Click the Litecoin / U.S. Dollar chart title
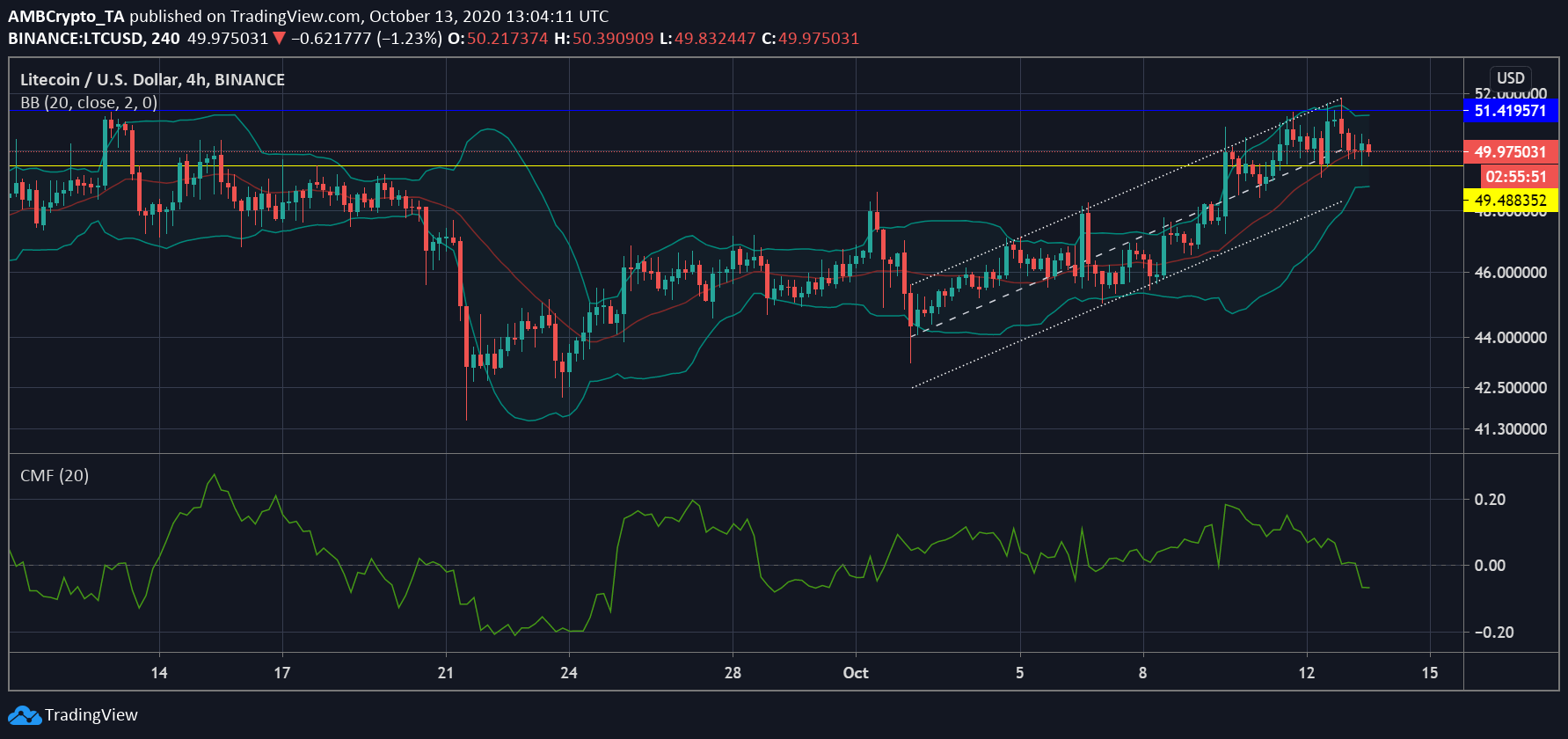 (x=152, y=80)
